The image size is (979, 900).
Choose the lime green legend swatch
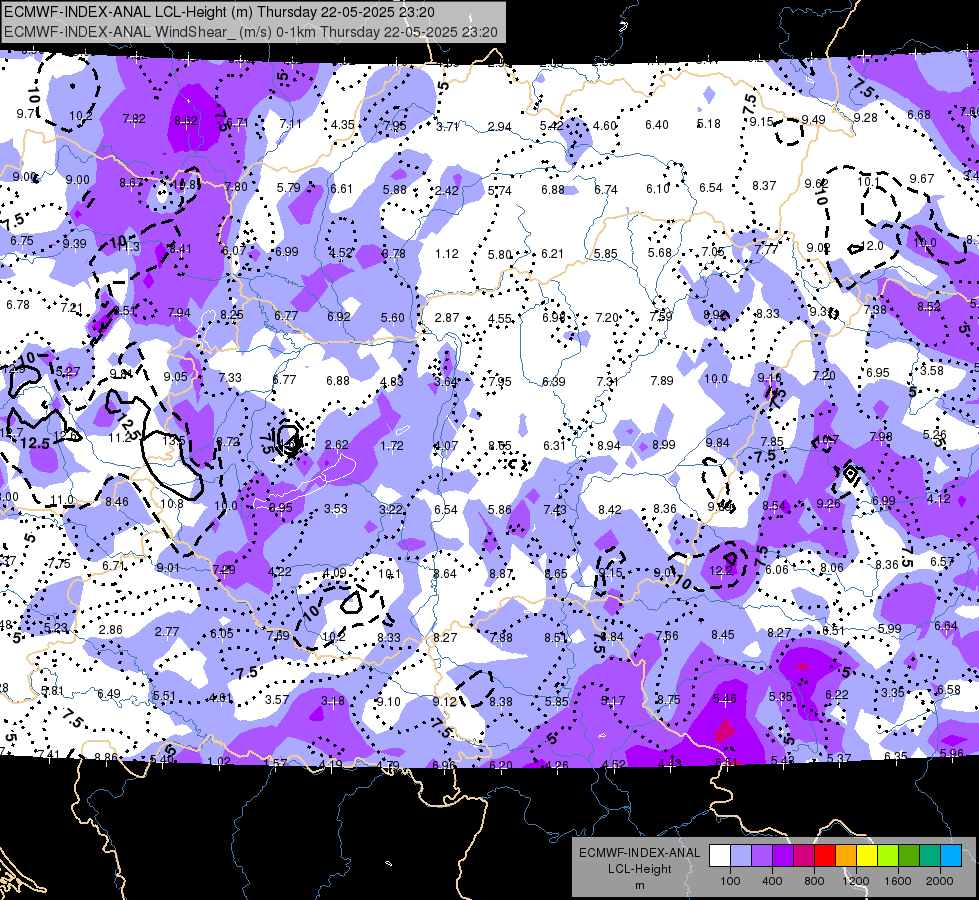tap(888, 855)
